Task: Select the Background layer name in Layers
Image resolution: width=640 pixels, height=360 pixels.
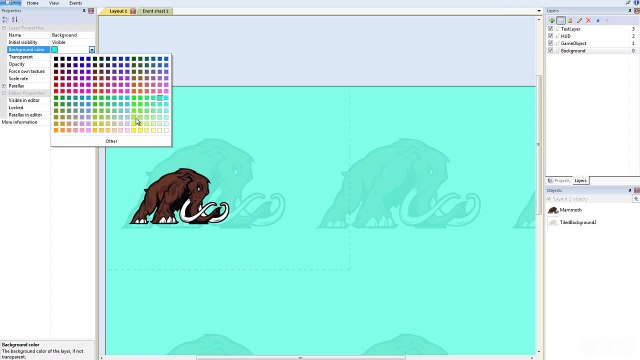Action: coord(573,51)
